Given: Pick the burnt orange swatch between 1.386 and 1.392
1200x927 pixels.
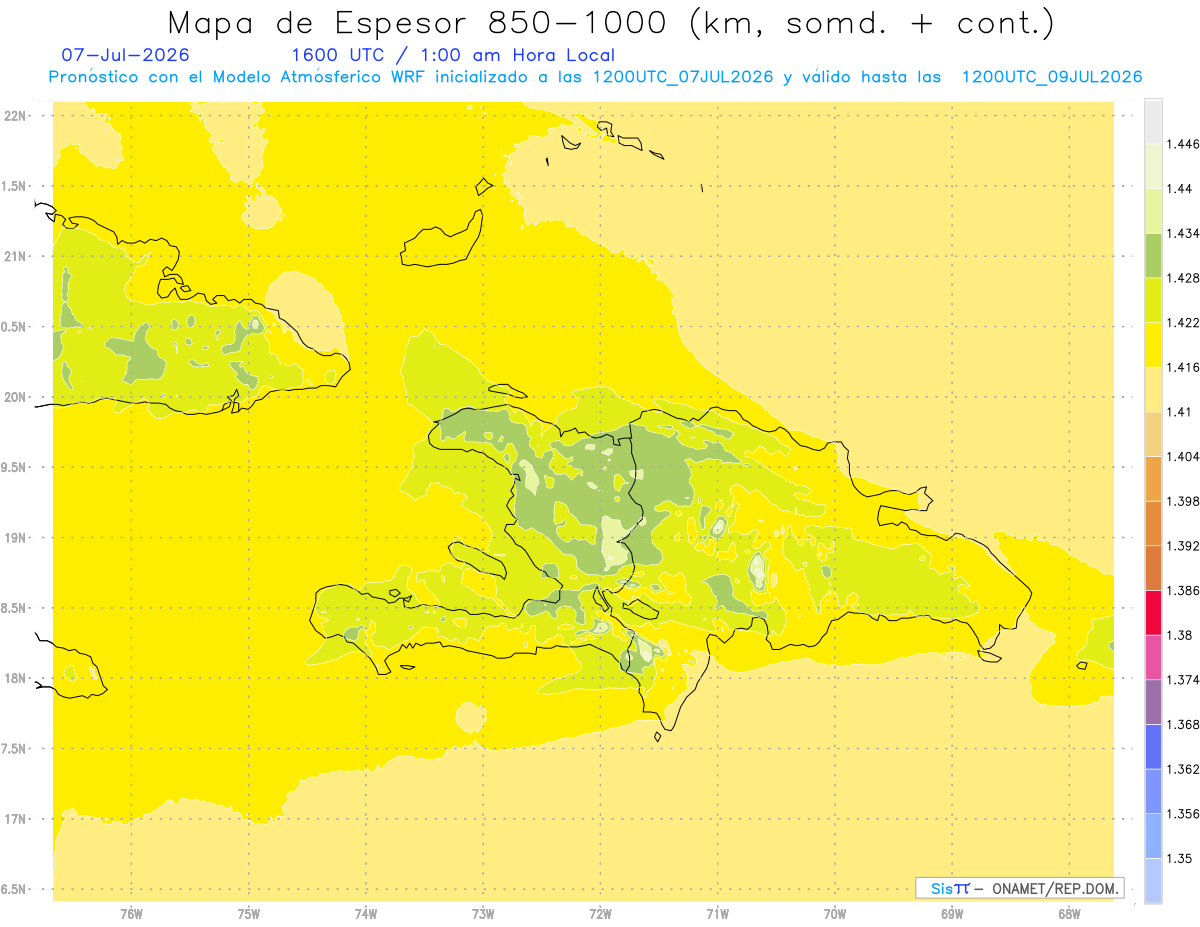Looking at the screenshot, I should 1153,568.
